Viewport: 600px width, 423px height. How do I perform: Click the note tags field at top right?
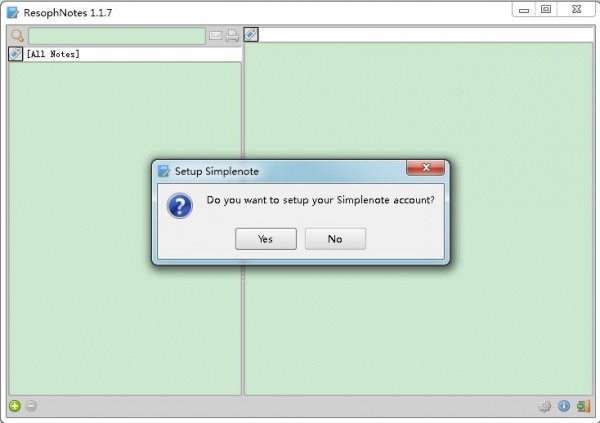pos(426,34)
